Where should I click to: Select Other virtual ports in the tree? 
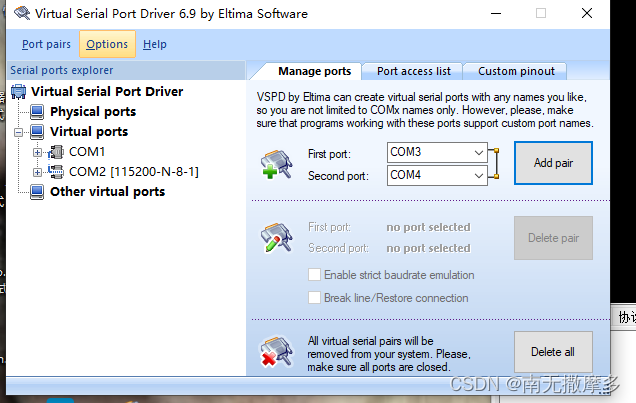(x=107, y=191)
